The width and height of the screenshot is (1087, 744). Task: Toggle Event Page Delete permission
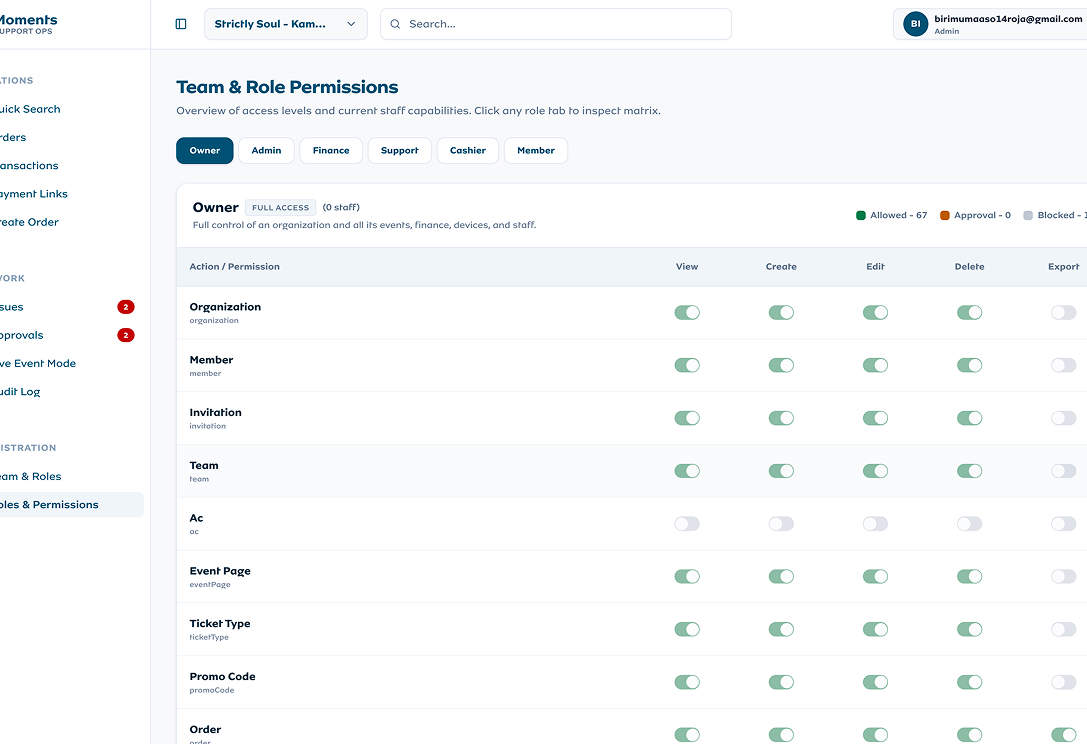click(x=970, y=576)
